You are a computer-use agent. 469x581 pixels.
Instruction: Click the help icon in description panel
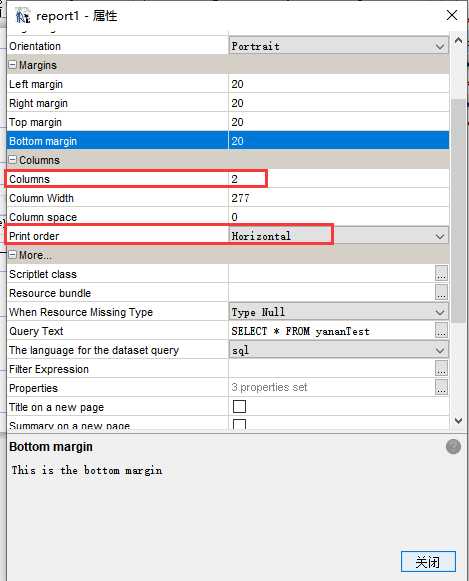coord(453,446)
